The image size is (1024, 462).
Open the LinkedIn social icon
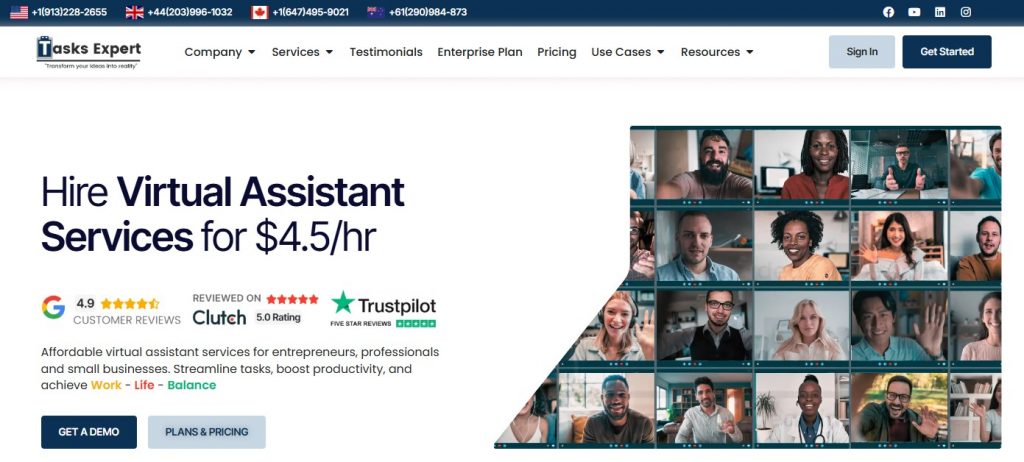pos(940,12)
